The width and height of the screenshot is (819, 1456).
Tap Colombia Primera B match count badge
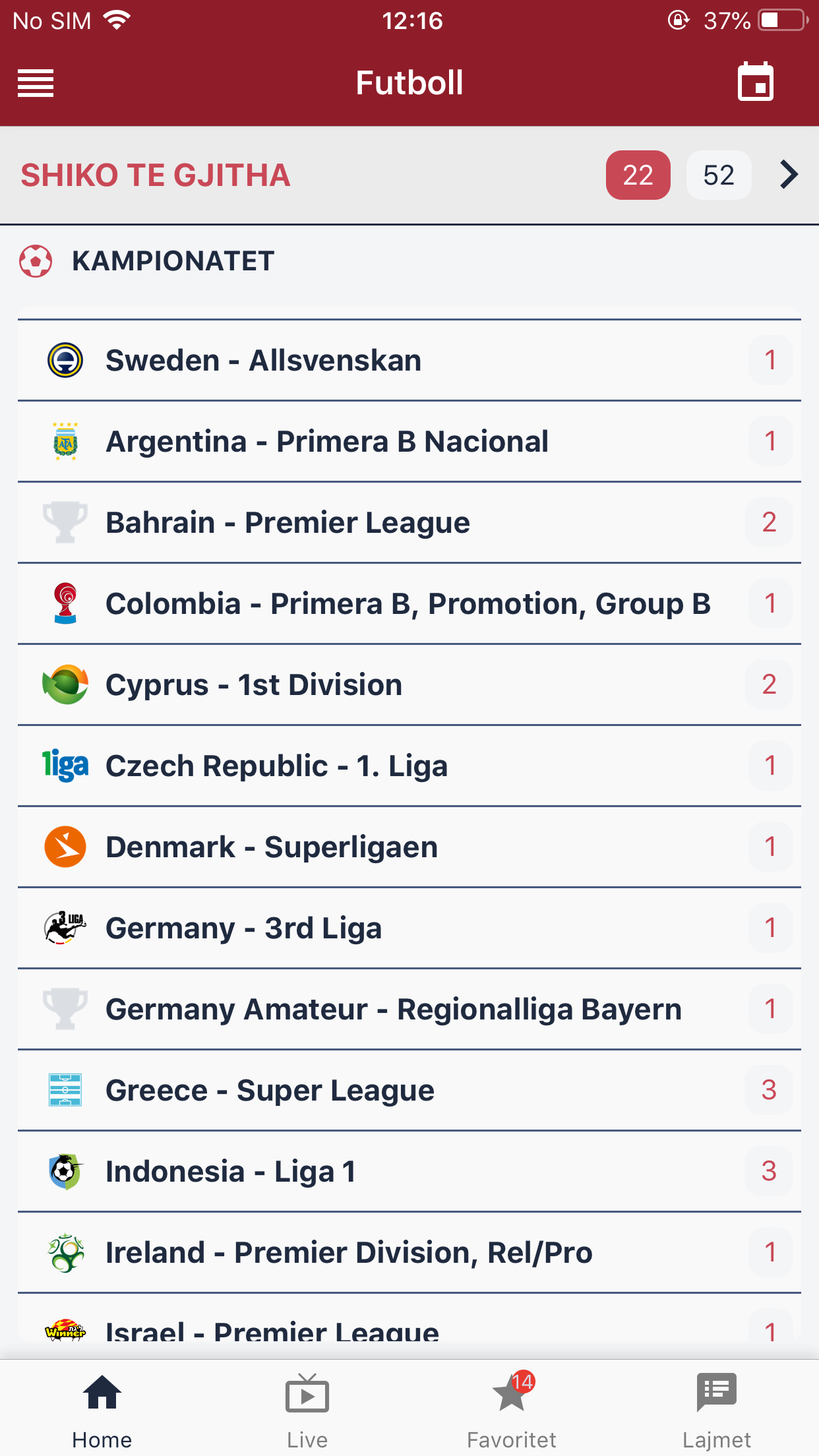[x=770, y=603]
